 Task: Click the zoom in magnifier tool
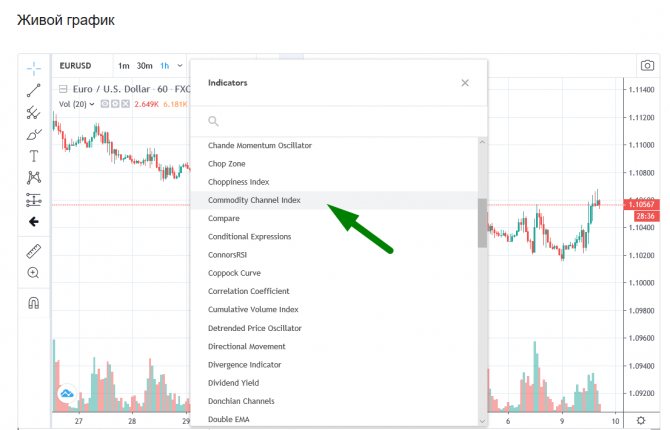pos(34,273)
